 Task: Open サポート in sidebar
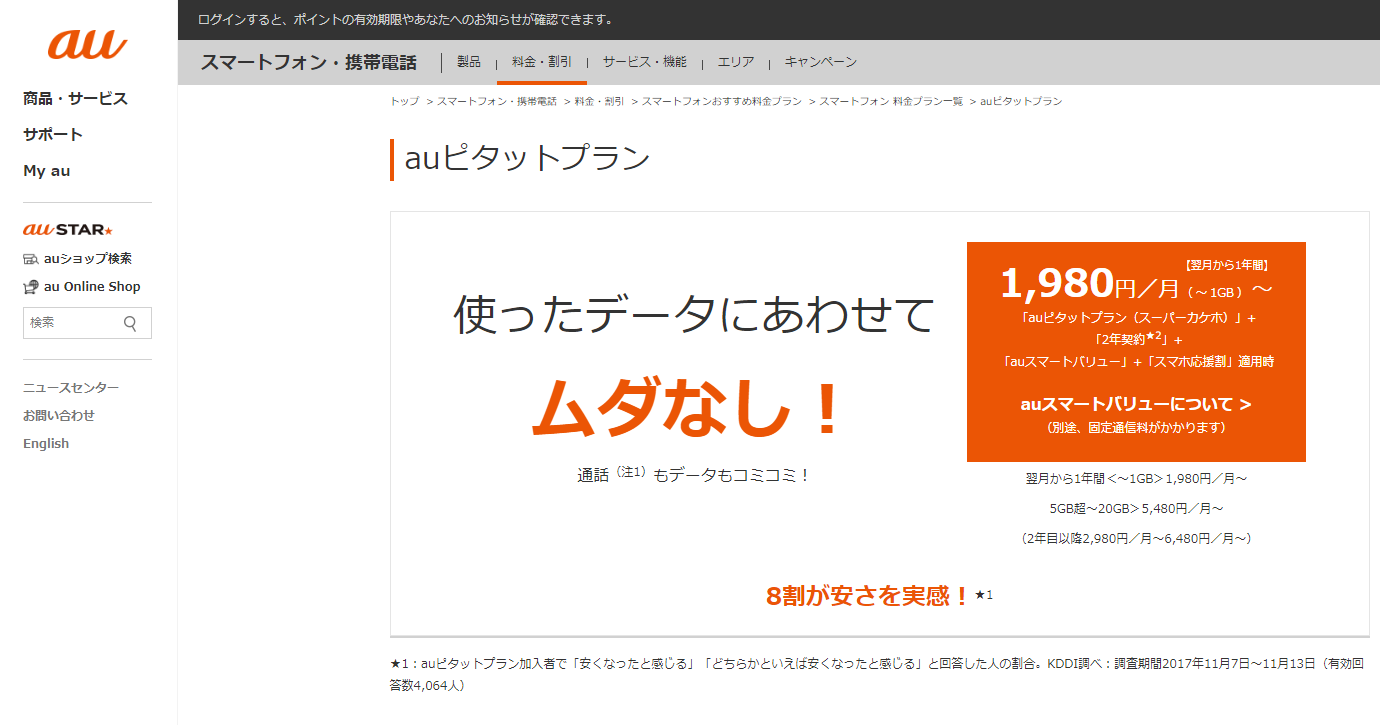(x=53, y=135)
